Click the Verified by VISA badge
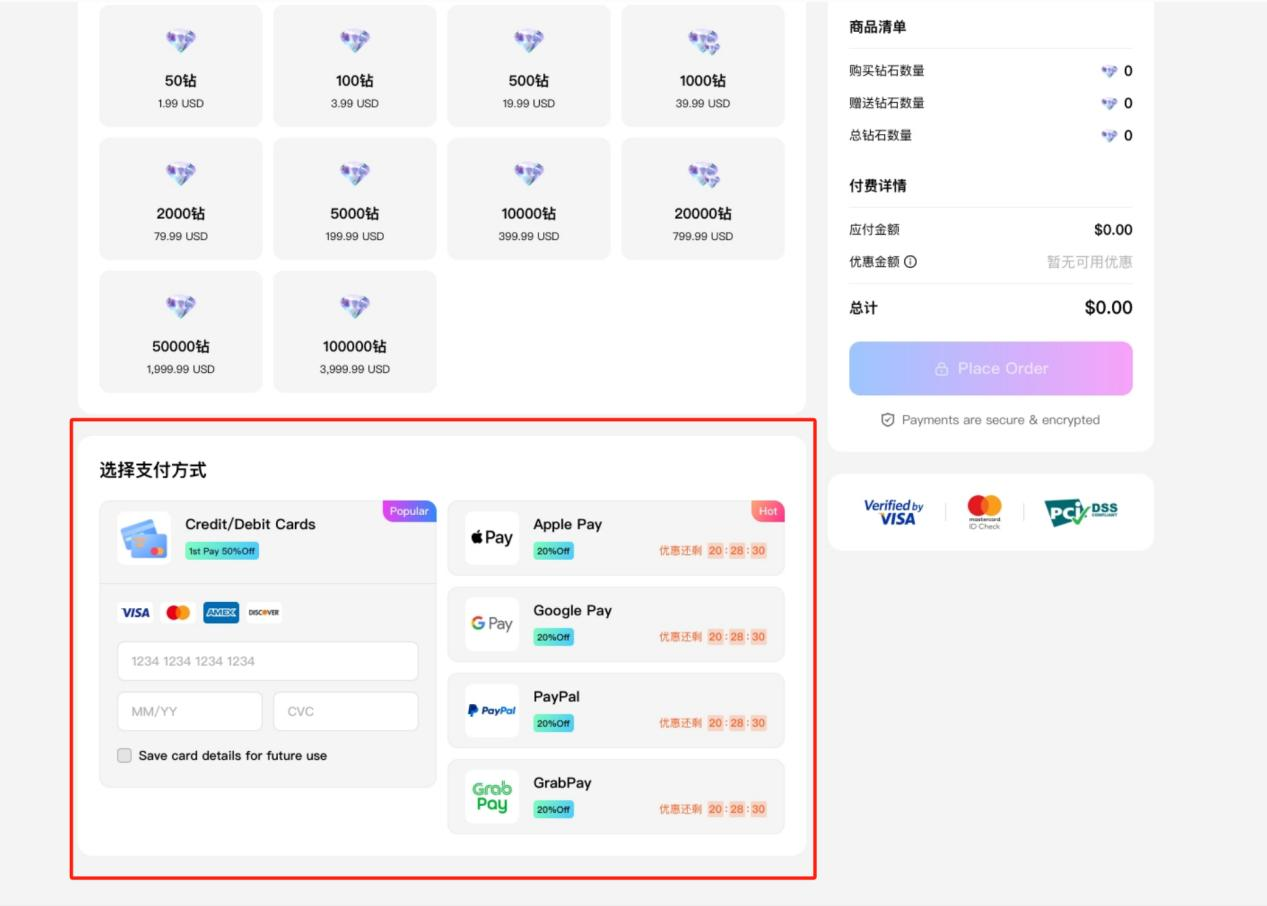This screenshot has height=906, width=1267. click(x=893, y=512)
